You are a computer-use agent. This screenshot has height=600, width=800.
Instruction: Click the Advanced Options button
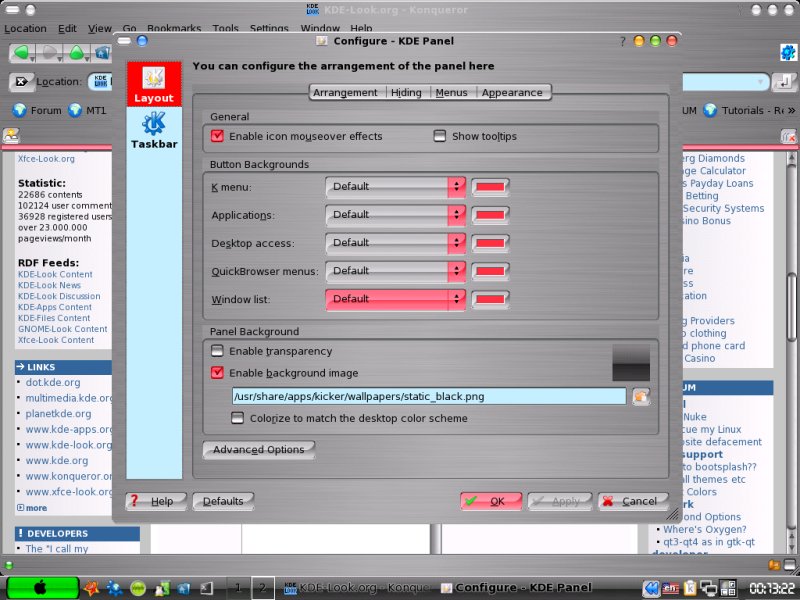(259, 449)
